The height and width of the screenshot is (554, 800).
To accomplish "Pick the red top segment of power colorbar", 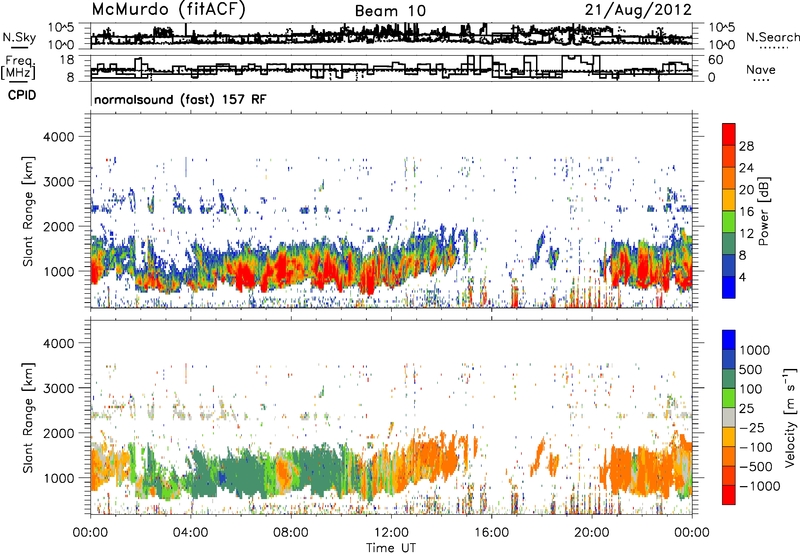I will click(729, 135).
